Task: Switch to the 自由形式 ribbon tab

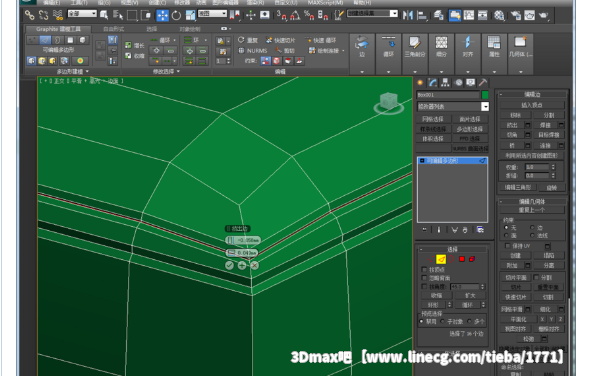Action: pos(113,29)
